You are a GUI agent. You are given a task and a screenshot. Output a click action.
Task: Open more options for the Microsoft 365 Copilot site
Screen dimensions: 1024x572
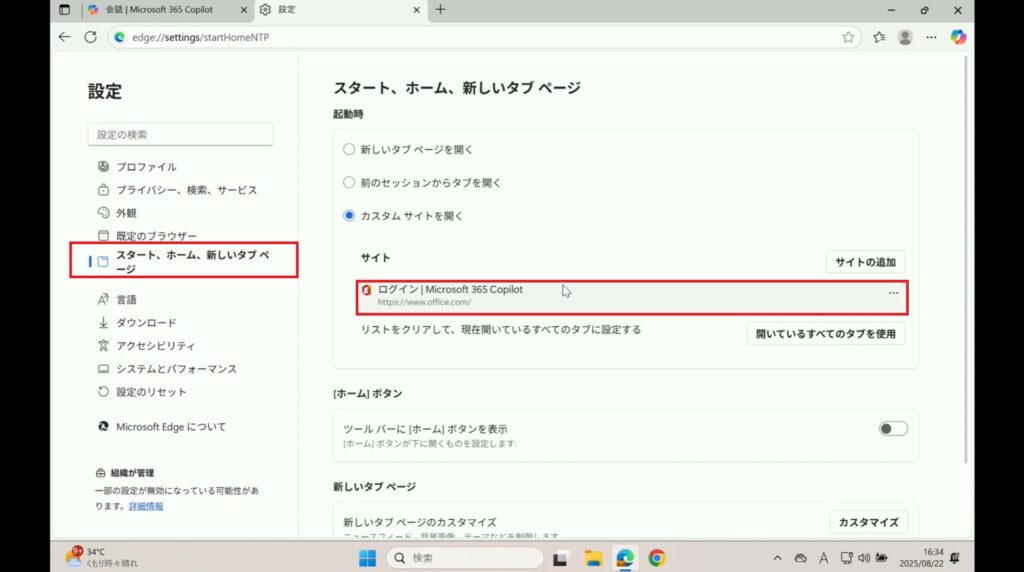pos(893,293)
